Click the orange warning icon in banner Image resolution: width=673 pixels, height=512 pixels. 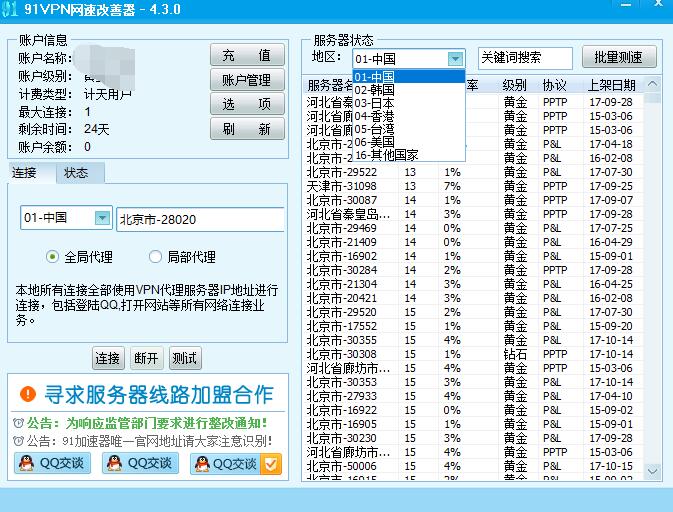[28, 394]
